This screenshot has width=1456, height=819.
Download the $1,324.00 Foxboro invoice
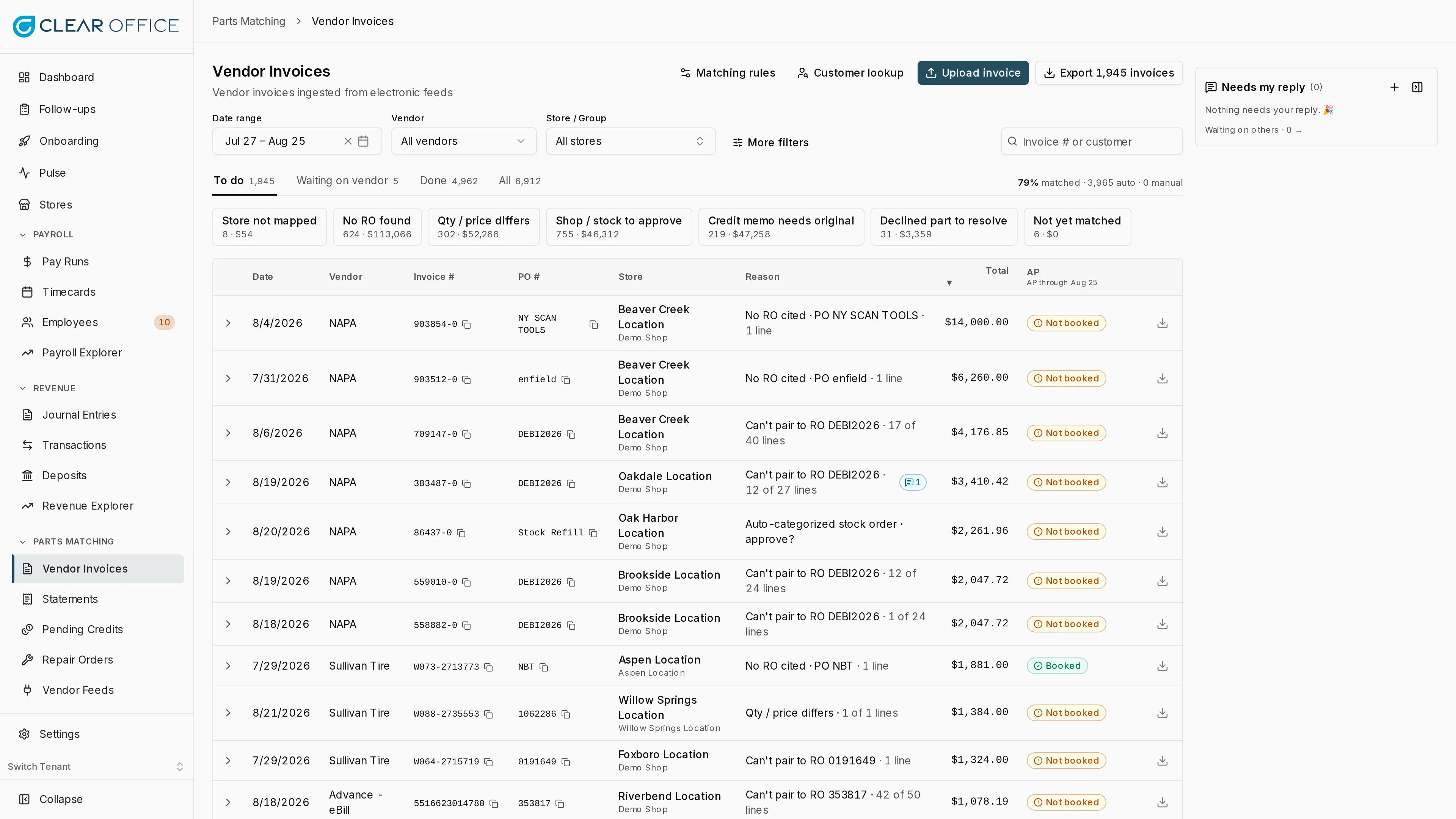[x=1162, y=761]
